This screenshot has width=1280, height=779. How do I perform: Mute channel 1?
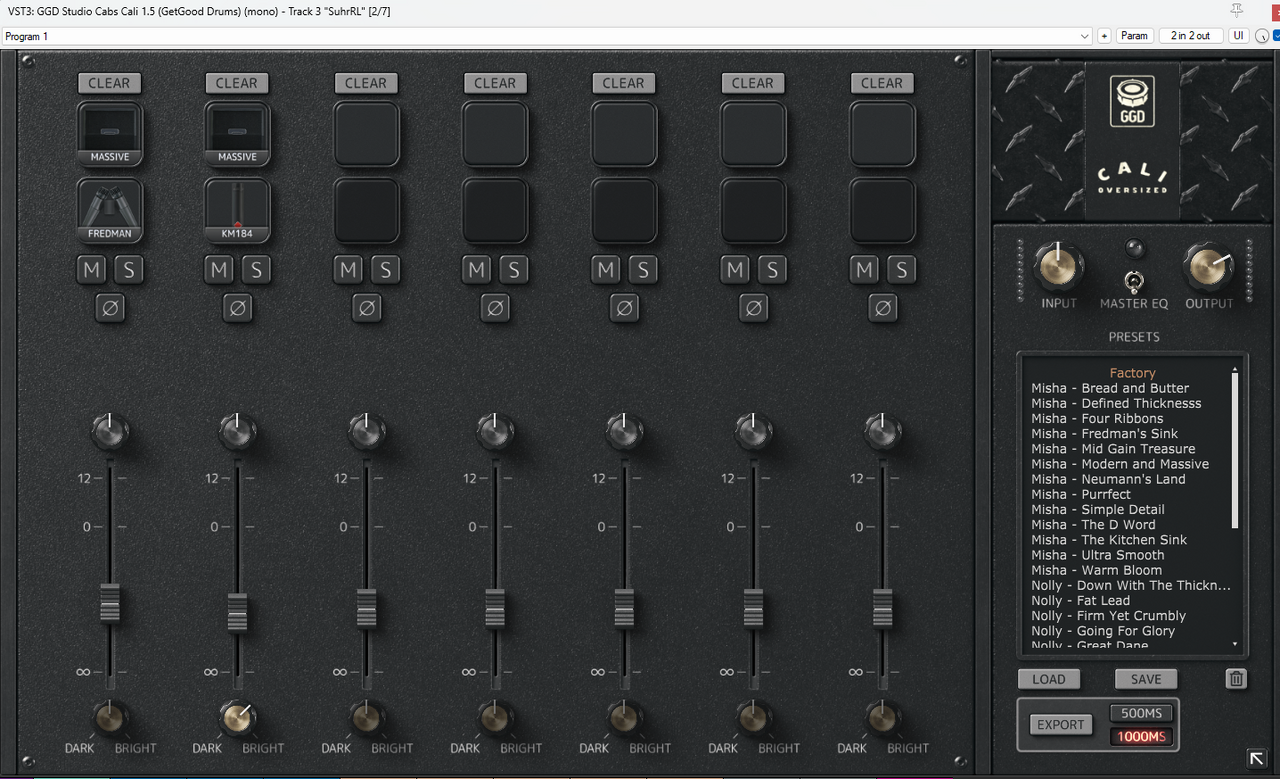(92, 269)
